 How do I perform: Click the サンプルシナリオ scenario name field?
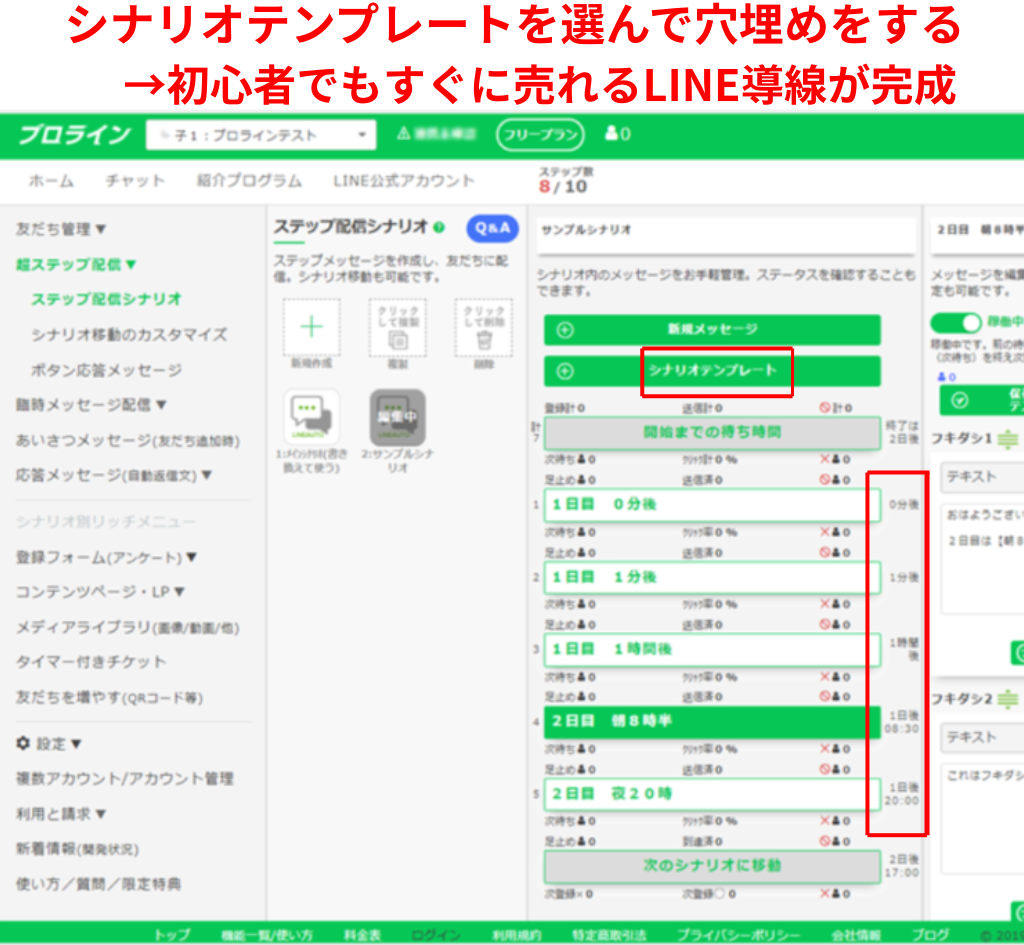tap(726, 235)
